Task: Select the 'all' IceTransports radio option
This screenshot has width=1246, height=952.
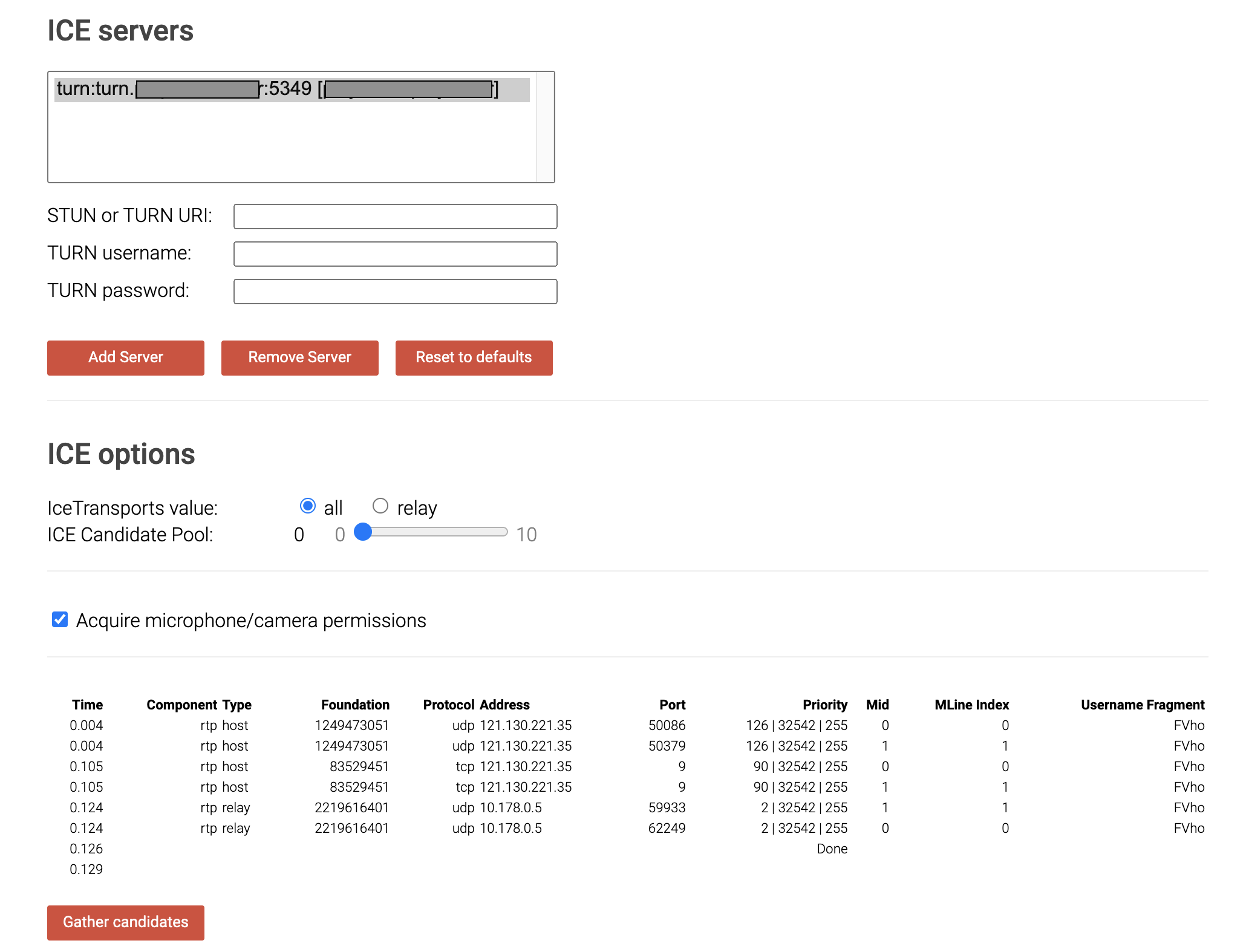Action: tap(308, 506)
